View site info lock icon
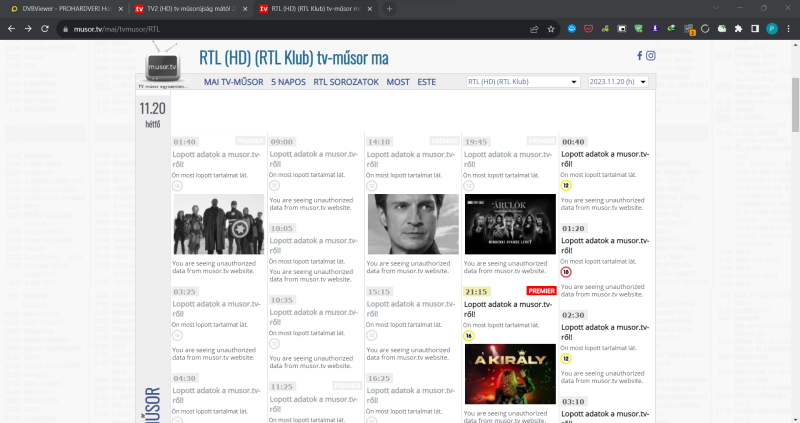 [65, 30]
